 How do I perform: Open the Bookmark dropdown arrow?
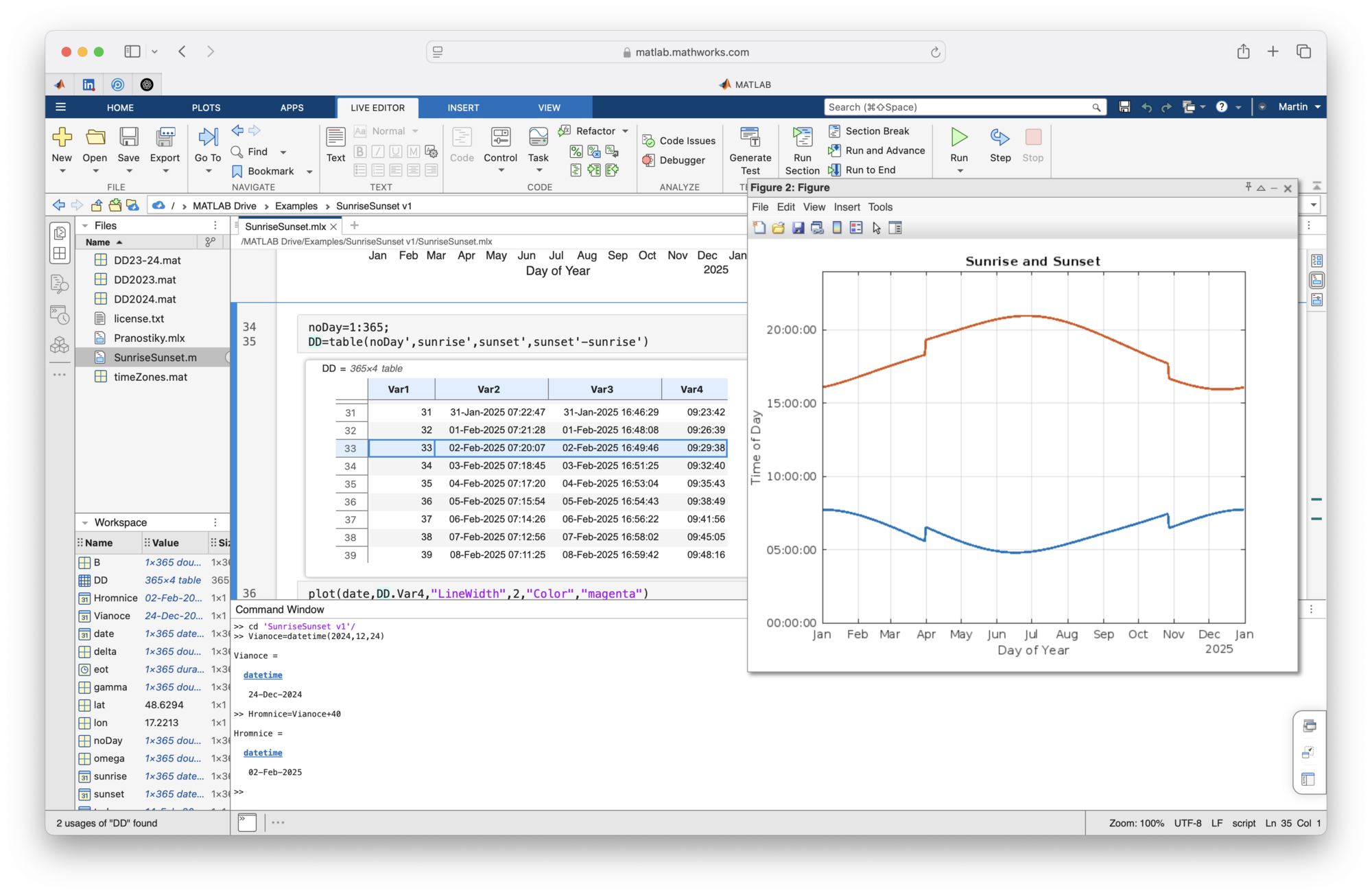tap(309, 172)
